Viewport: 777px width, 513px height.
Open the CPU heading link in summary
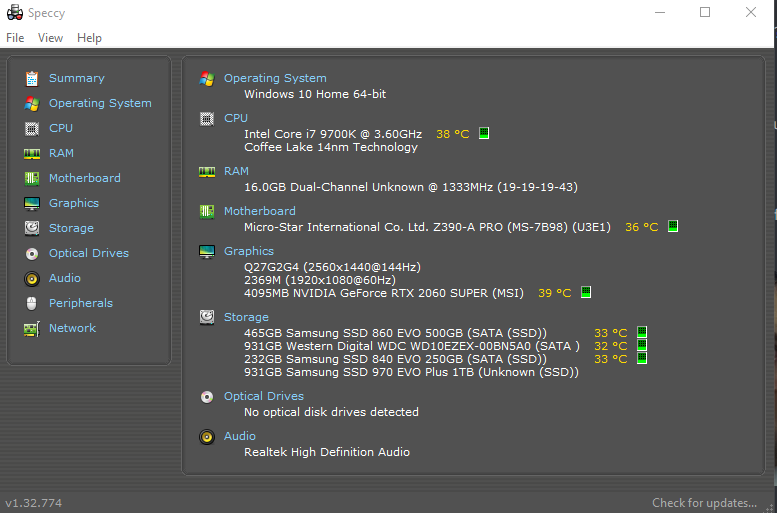(235, 118)
